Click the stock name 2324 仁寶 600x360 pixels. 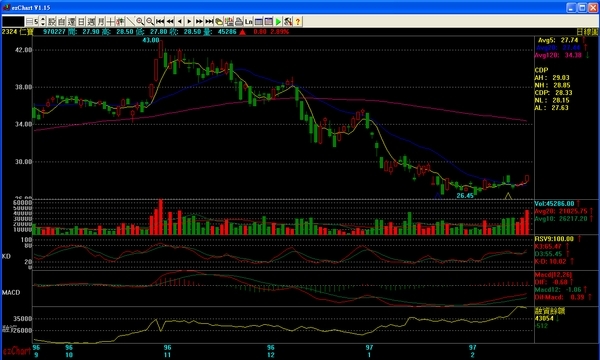18,31
